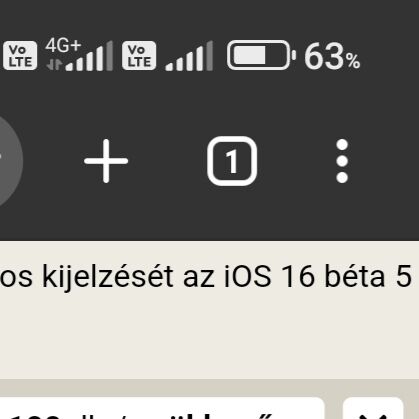Tap the second VoLTE status icon
This screenshot has width=419, height=419.
(x=139, y=55)
